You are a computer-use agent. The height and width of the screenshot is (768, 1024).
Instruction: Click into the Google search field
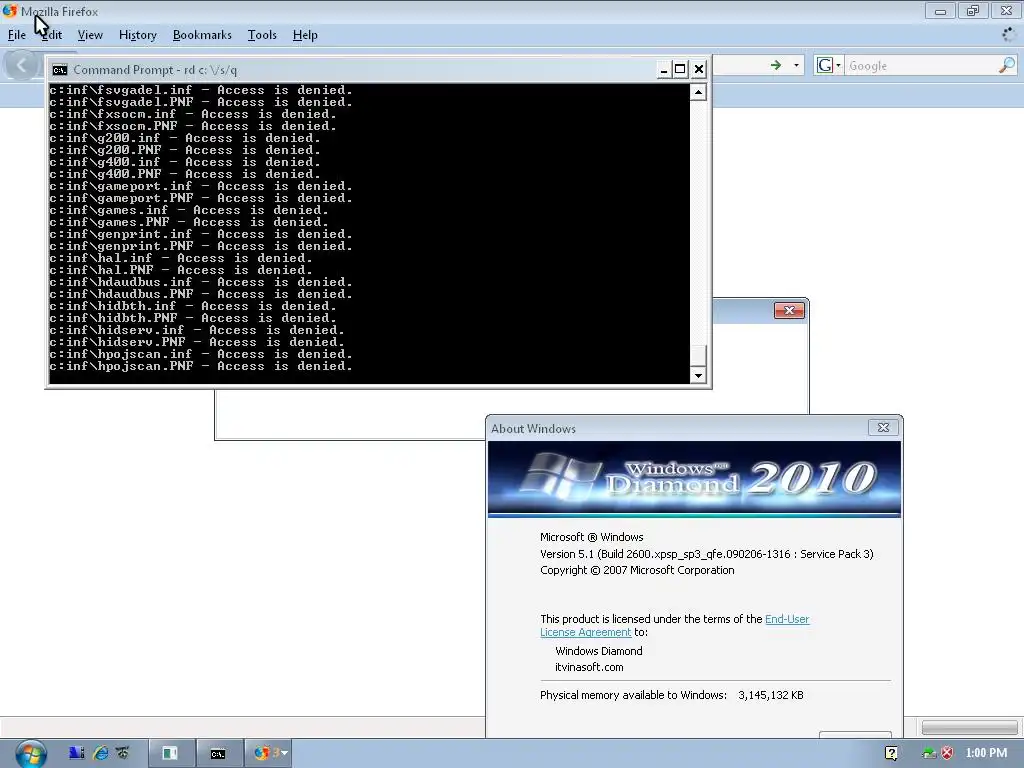click(921, 65)
